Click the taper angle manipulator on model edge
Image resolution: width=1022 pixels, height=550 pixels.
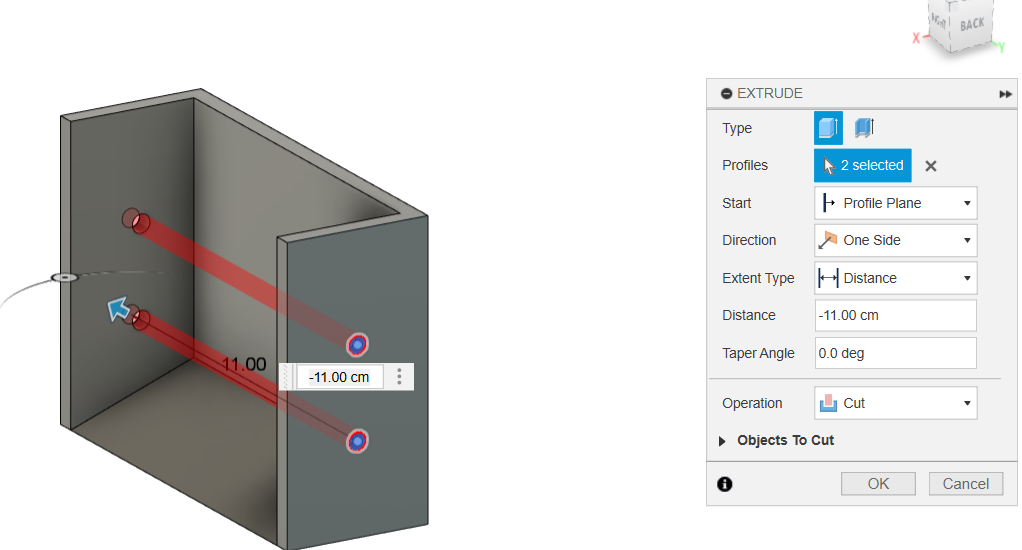click(x=64, y=277)
